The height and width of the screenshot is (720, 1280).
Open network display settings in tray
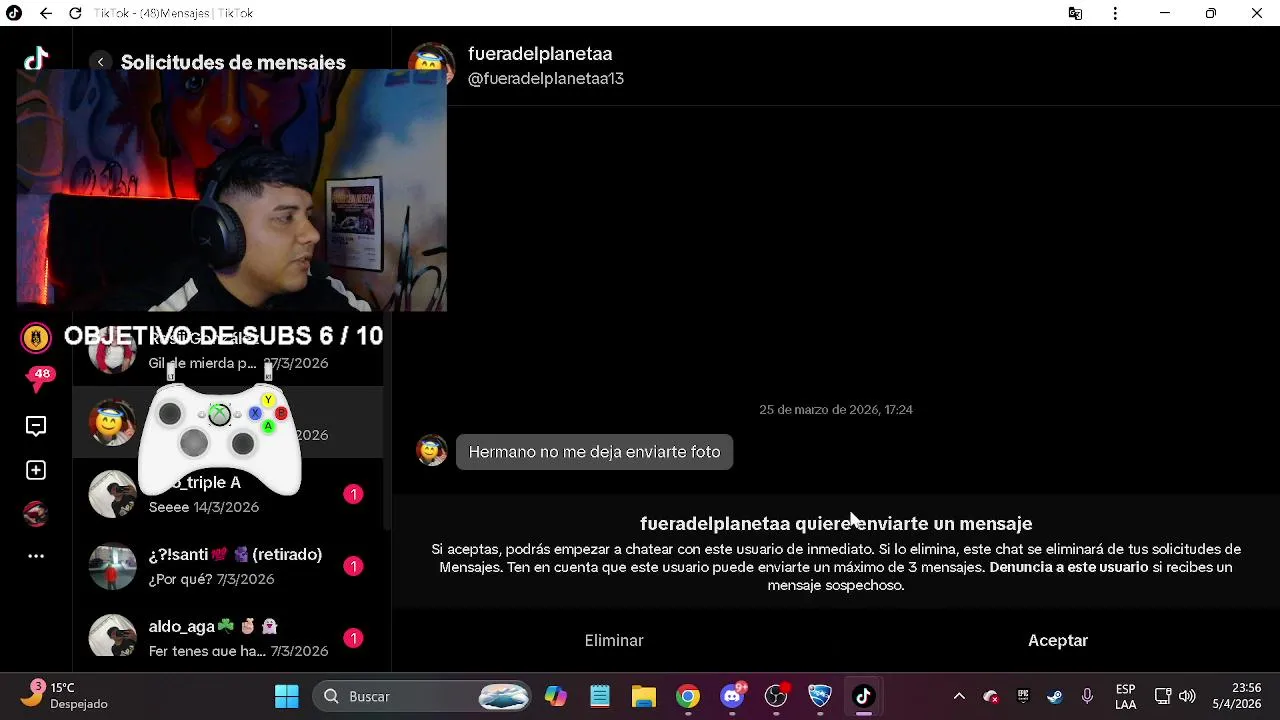click(x=1163, y=696)
